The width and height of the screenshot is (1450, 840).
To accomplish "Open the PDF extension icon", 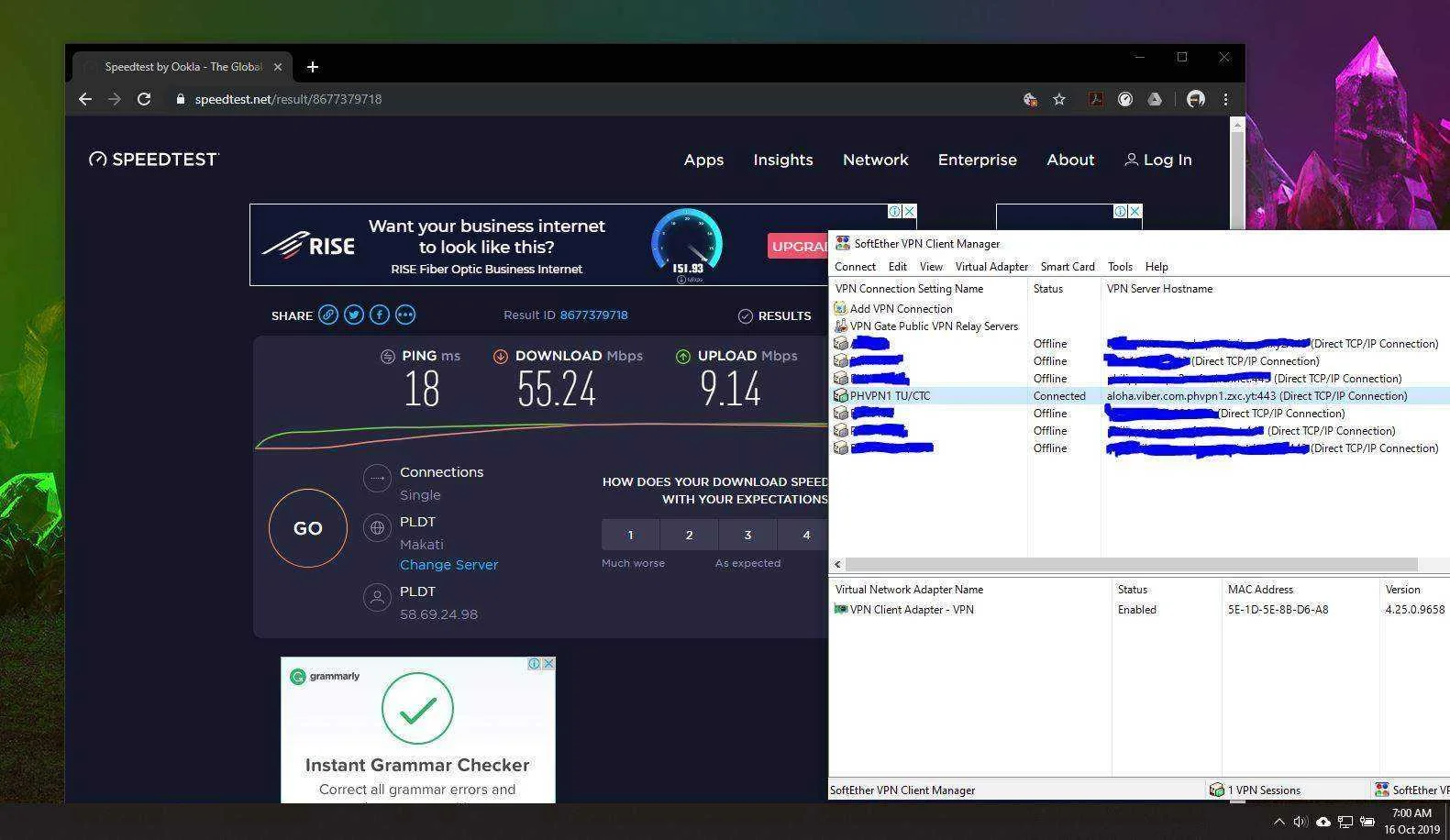I will point(1095,99).
